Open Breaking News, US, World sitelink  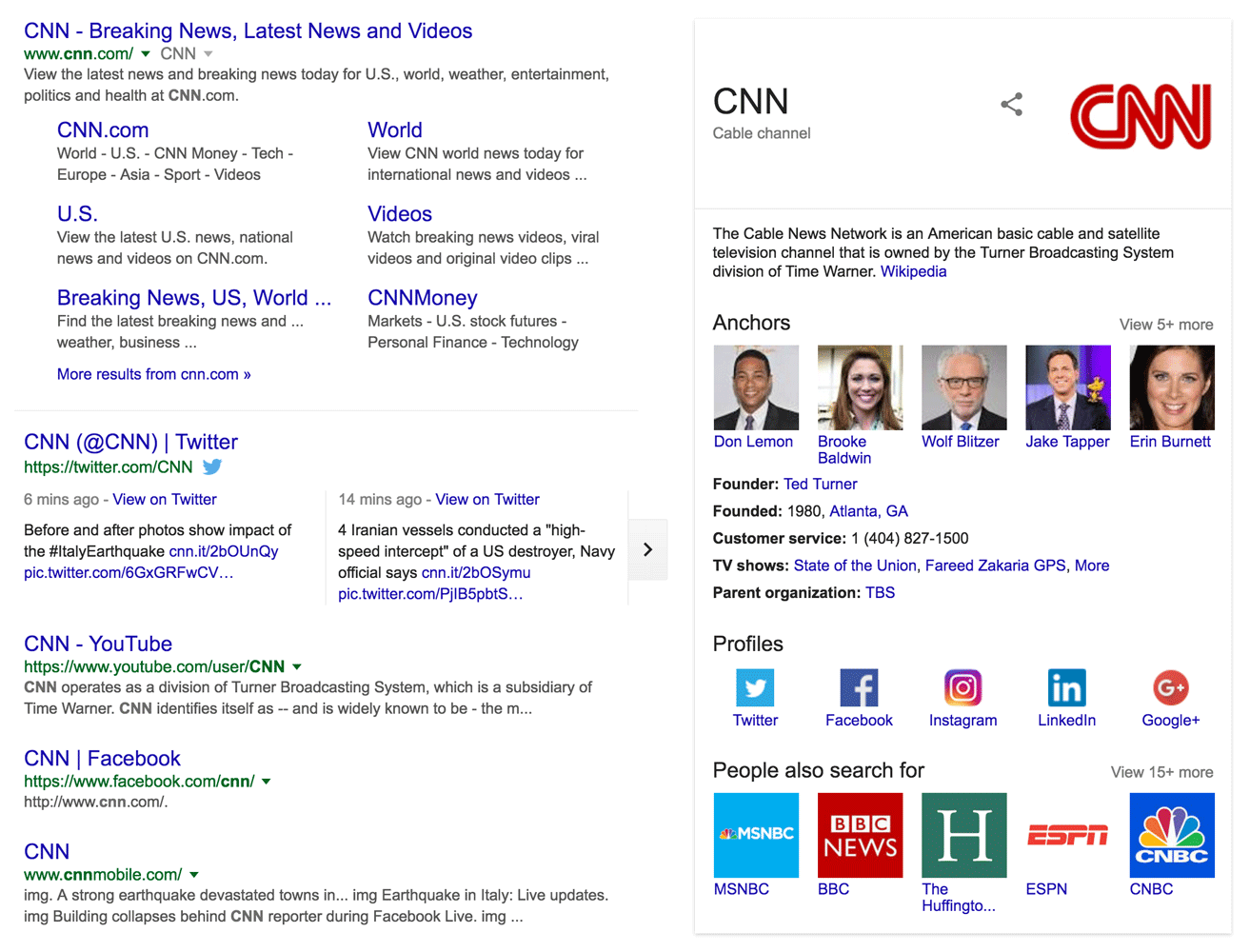coord(194,297)
